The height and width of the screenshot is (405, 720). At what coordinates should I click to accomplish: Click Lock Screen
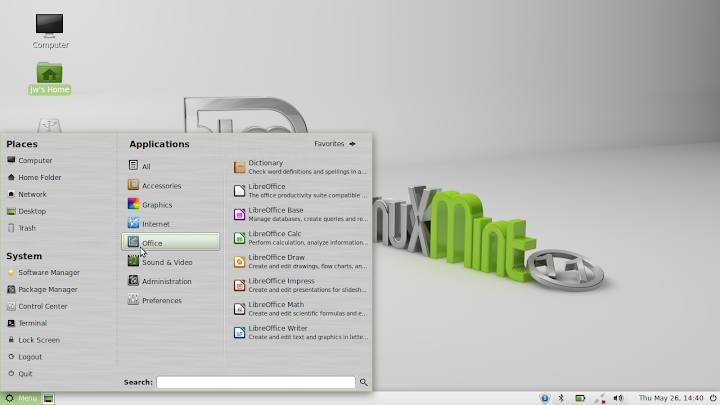pyautogui.click(x=34, y=340)
